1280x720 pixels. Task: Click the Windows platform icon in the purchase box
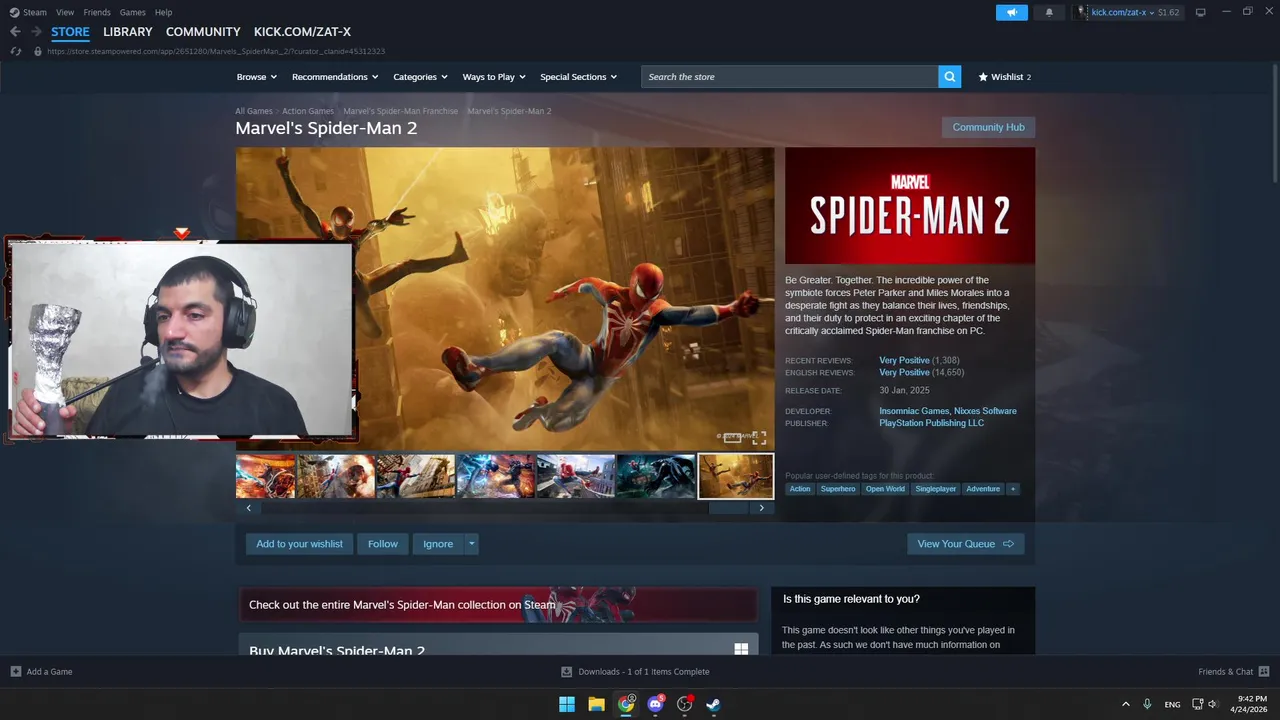[x=741, y=649]
